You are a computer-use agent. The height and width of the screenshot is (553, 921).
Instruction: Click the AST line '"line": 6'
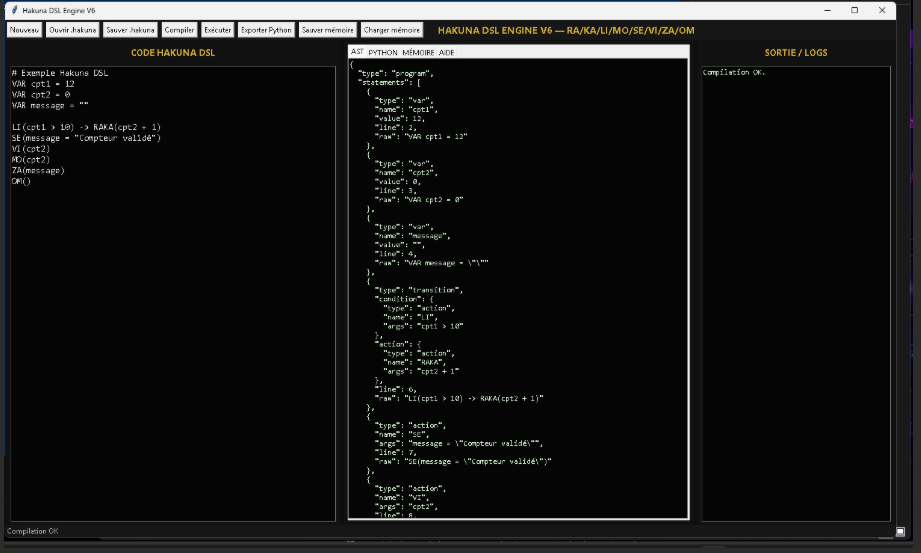tap(395, 389)
